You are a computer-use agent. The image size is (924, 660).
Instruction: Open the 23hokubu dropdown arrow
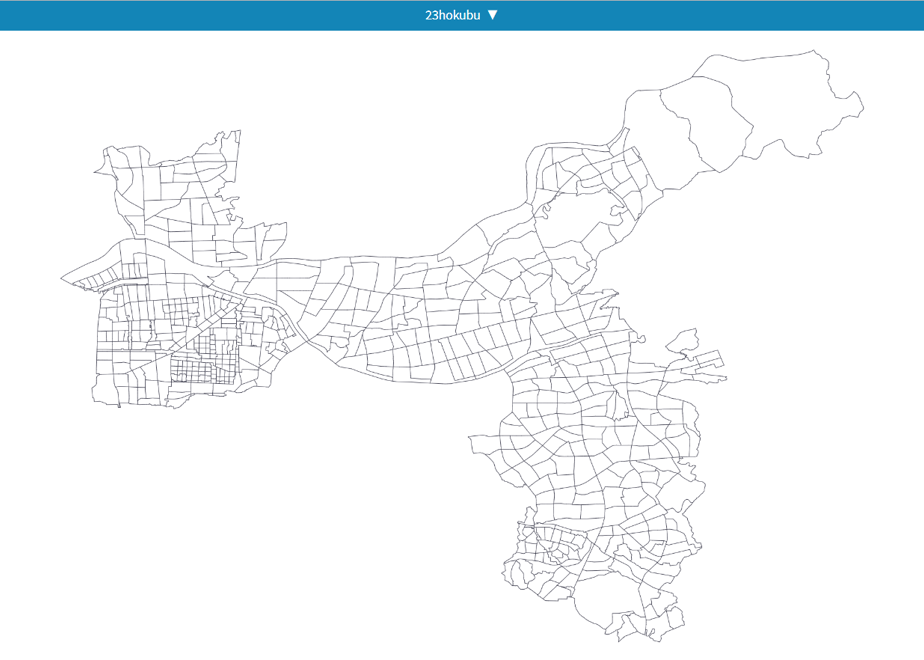coord(493,15)
